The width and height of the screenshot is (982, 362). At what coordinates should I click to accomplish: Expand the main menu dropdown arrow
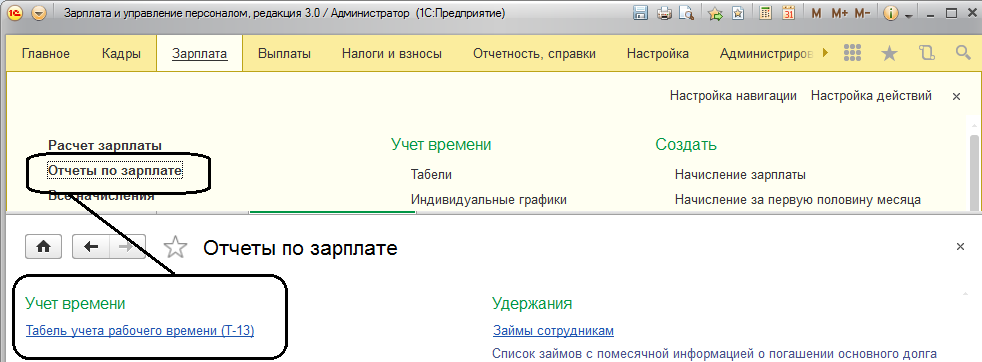(39, 13)
